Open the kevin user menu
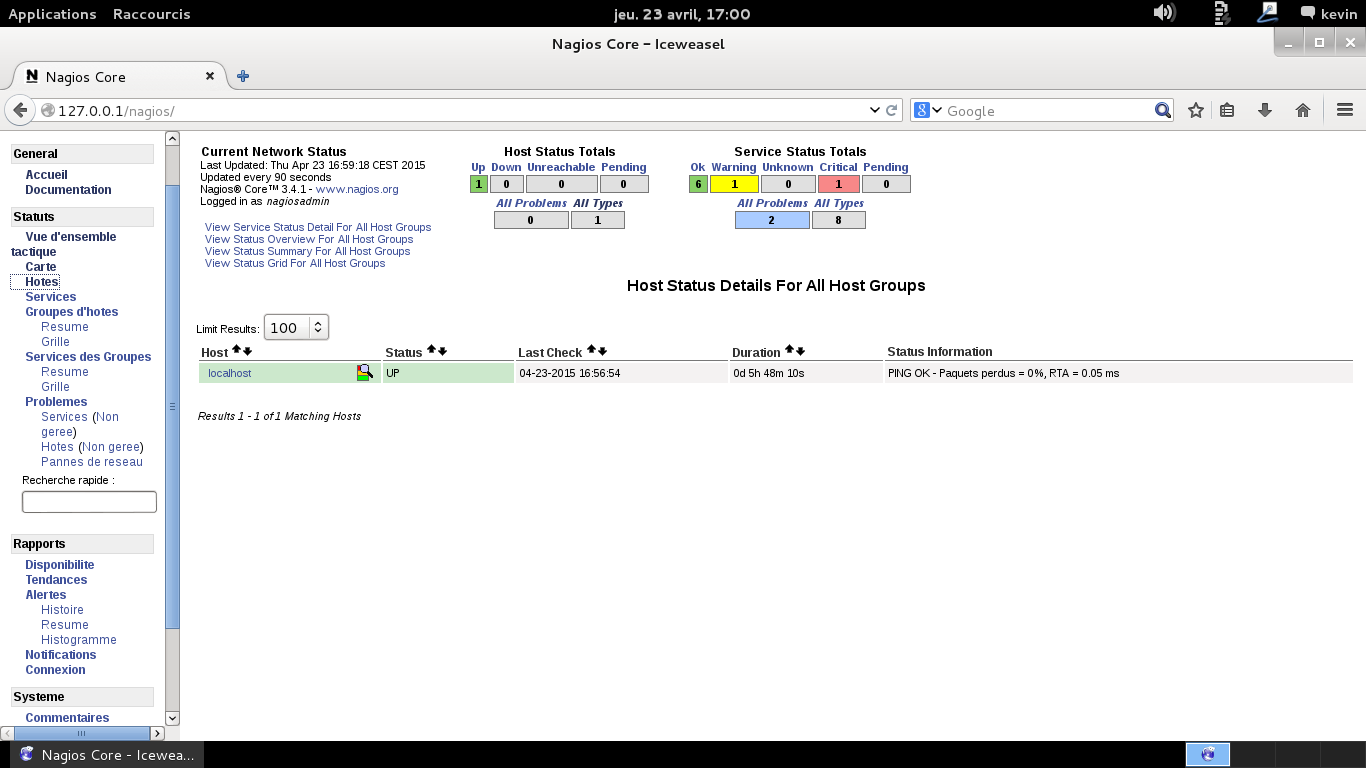The image size is (1366, 768). pyautogui.click(x=1328, y=14)
